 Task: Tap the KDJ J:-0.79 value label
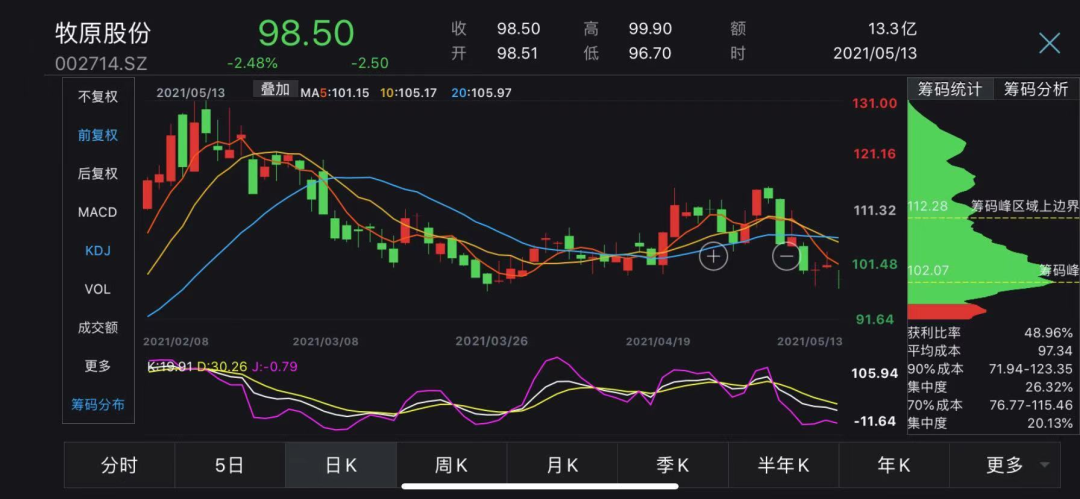(276, 367)
